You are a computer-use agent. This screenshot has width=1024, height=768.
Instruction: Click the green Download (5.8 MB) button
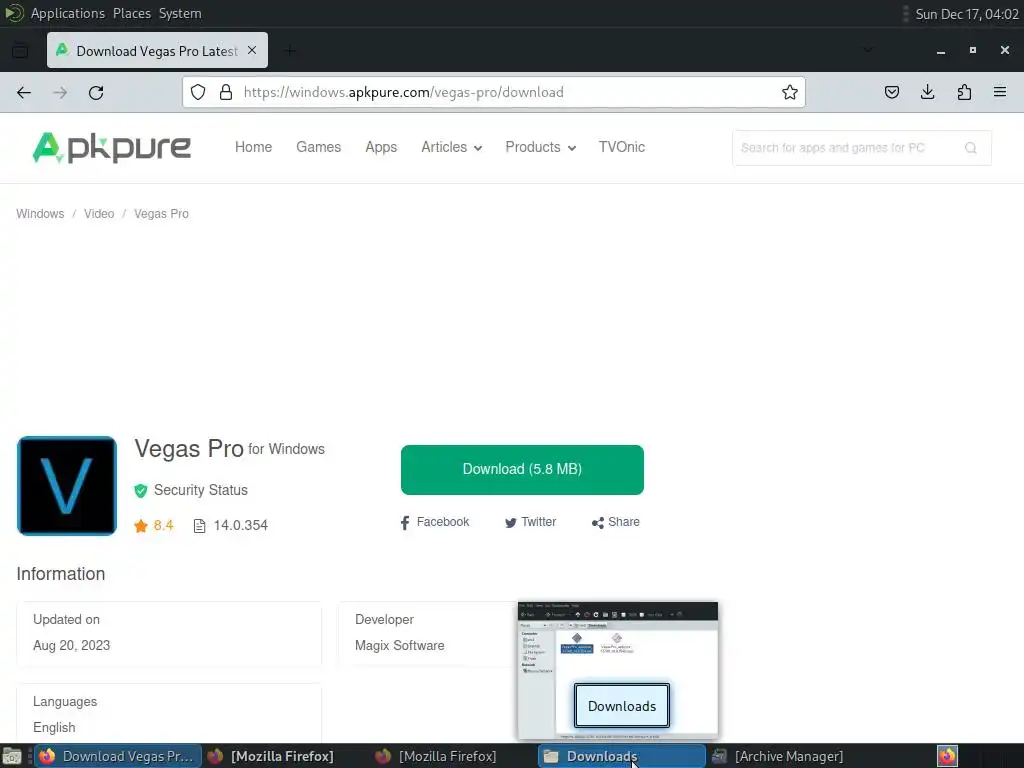pos(522,470)
